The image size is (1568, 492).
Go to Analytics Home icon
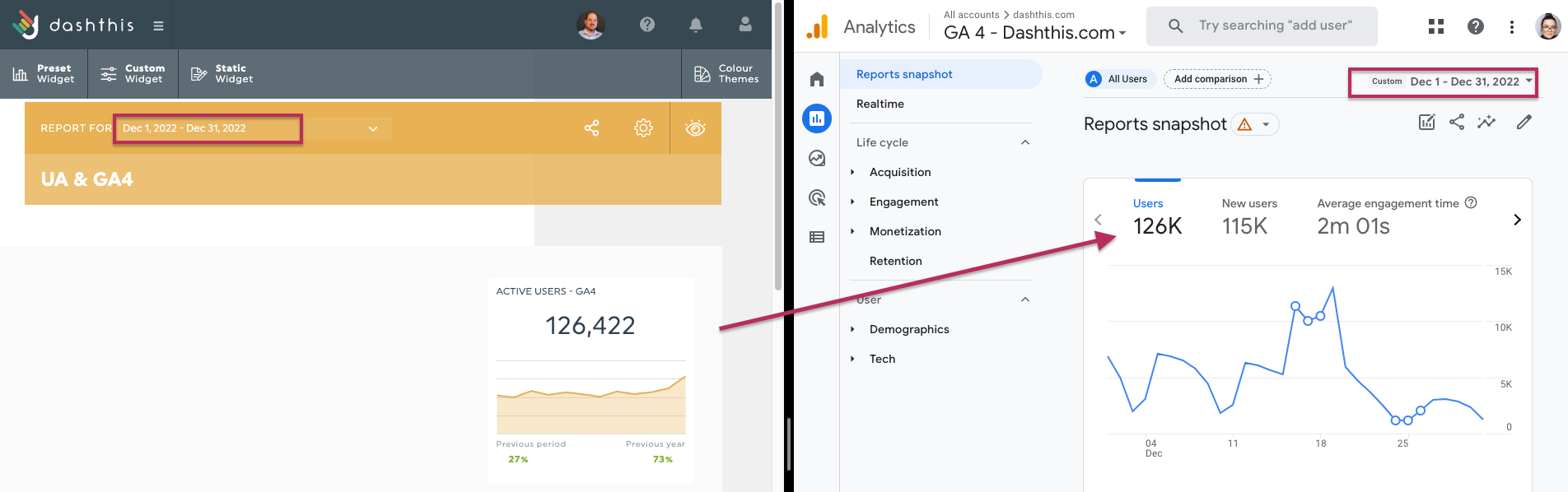[817, 79]
